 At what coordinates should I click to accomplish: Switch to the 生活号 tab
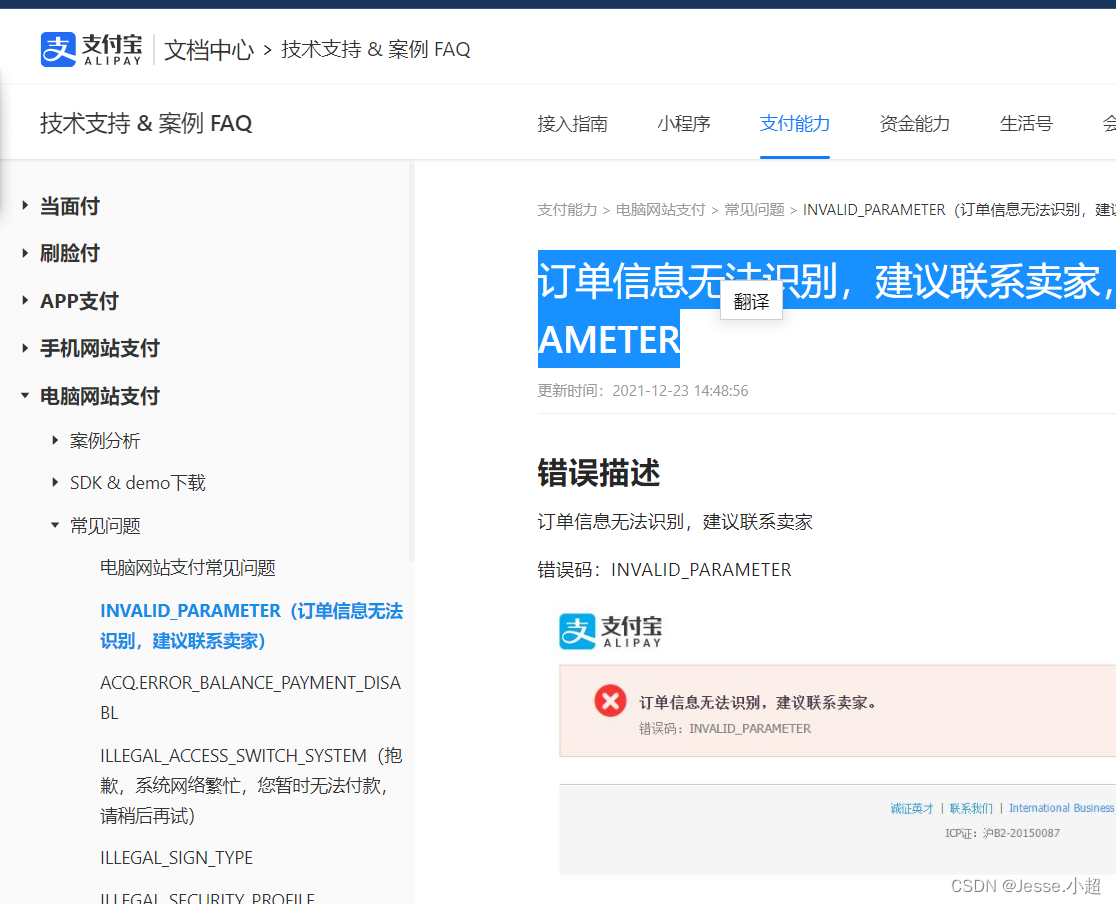[x=1026, y=123]
